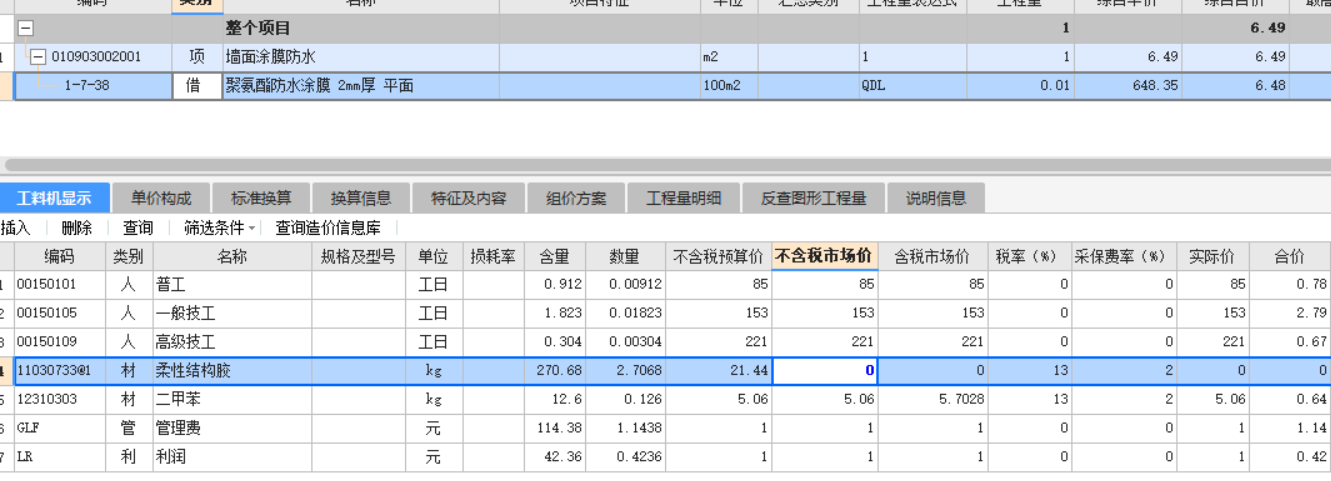Click the LR code cell

click(x=59, y=458)
